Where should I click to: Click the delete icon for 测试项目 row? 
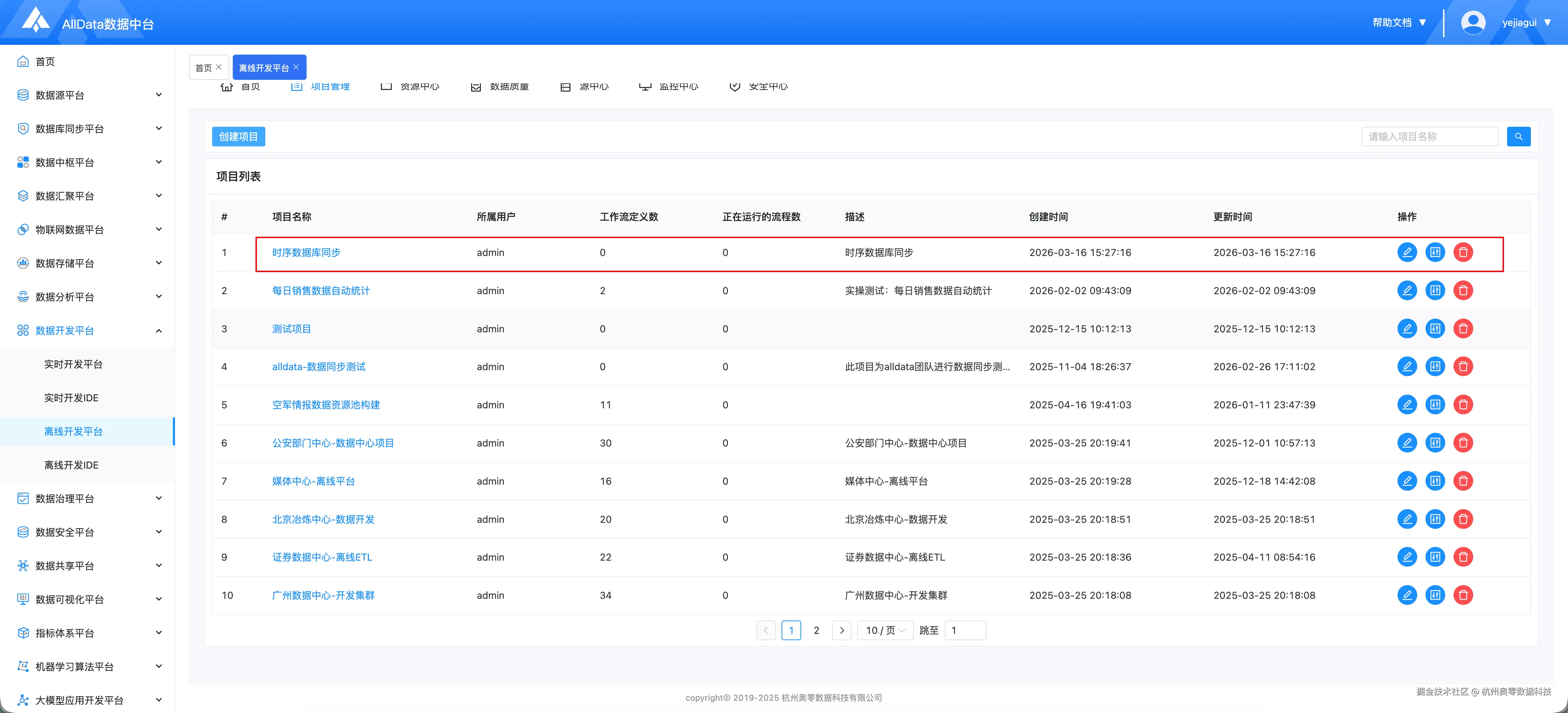point(1463,329)
